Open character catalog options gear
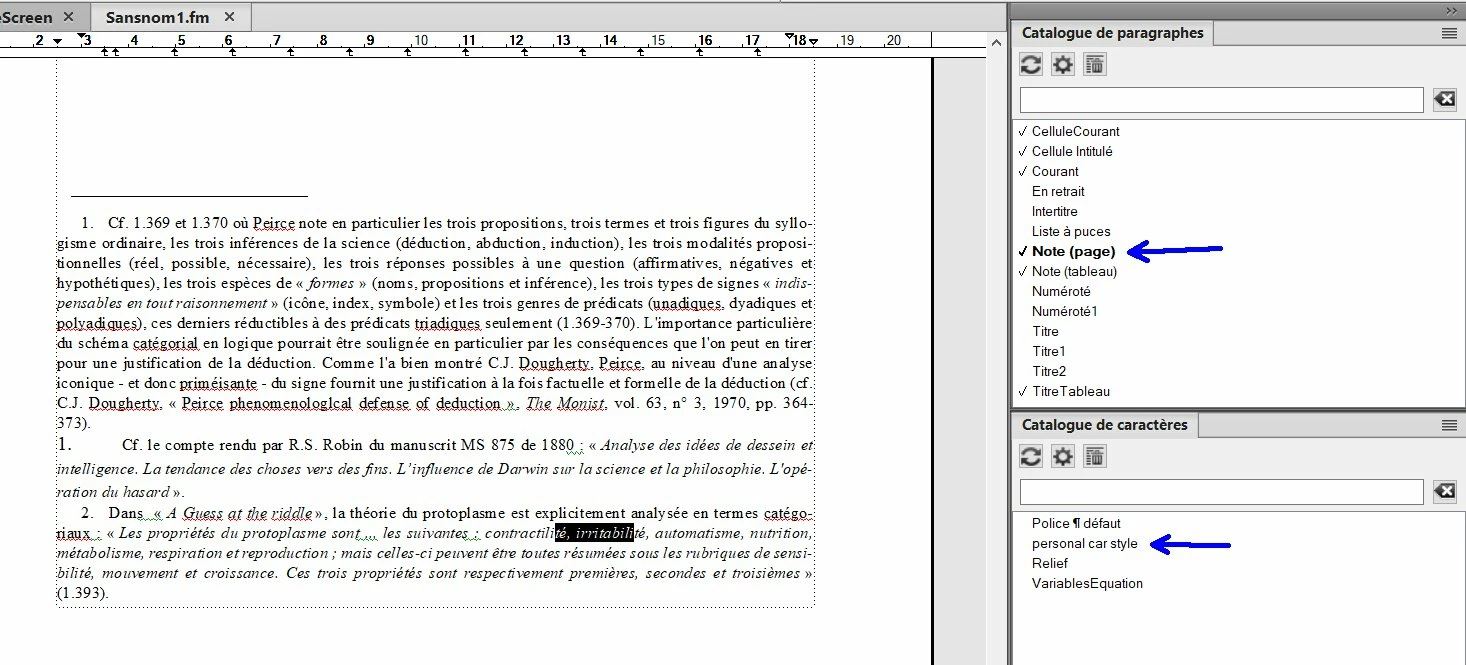Image resolution: width=1466 pixels, height=665 pixels. 1063,457
